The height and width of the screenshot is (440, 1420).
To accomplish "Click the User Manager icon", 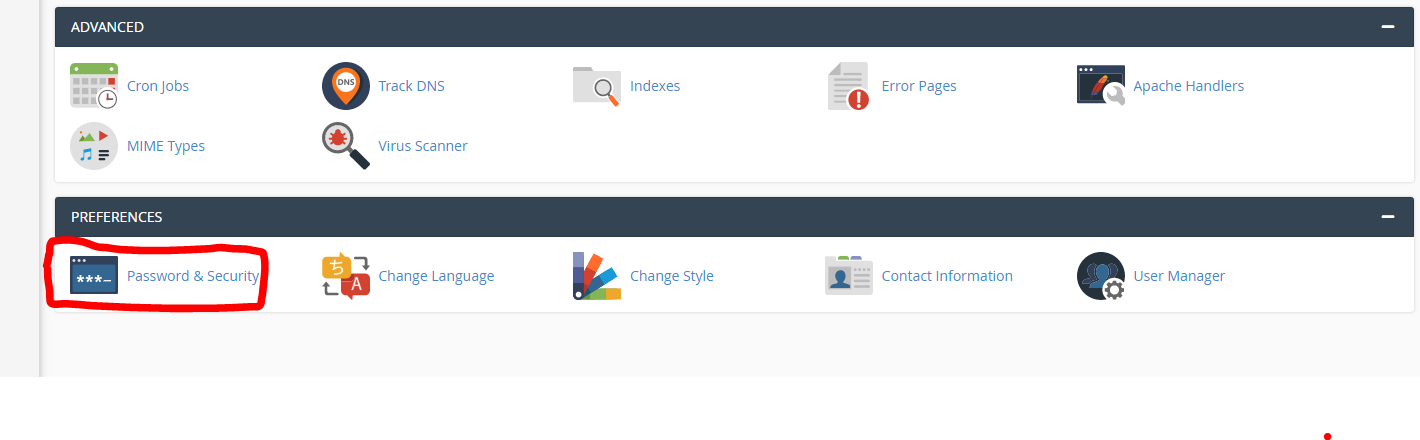I will pyautogui.click(x=1101, y=276).
